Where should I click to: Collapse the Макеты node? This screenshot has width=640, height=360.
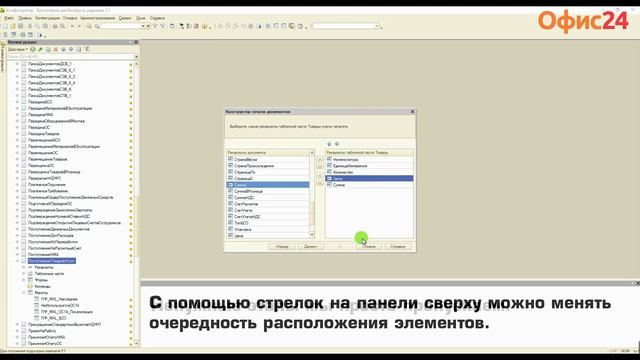click(x=24, y=293)
